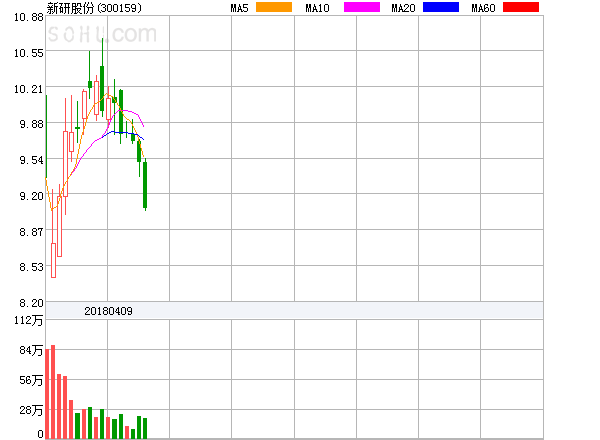Click the magenta MA10 legend swatch
The height and width of the screenshot is (440, 600).
pos(362,7)
